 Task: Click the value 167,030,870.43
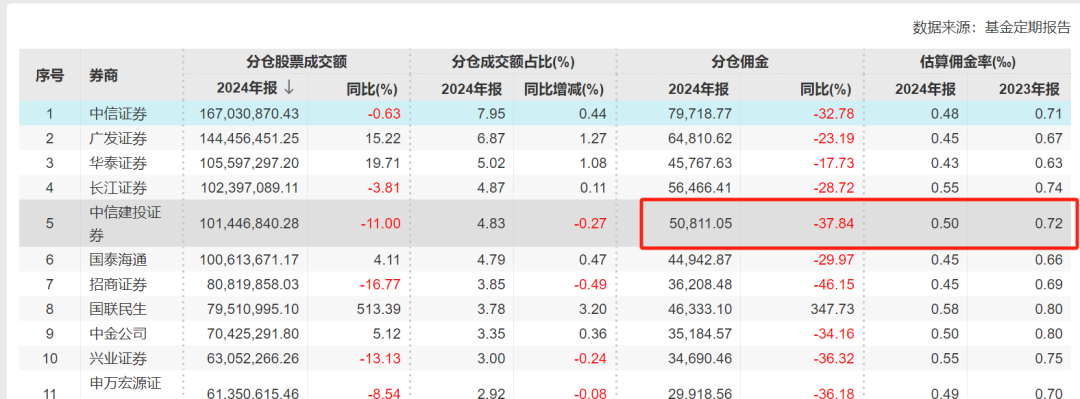click(x=249, y=113)
